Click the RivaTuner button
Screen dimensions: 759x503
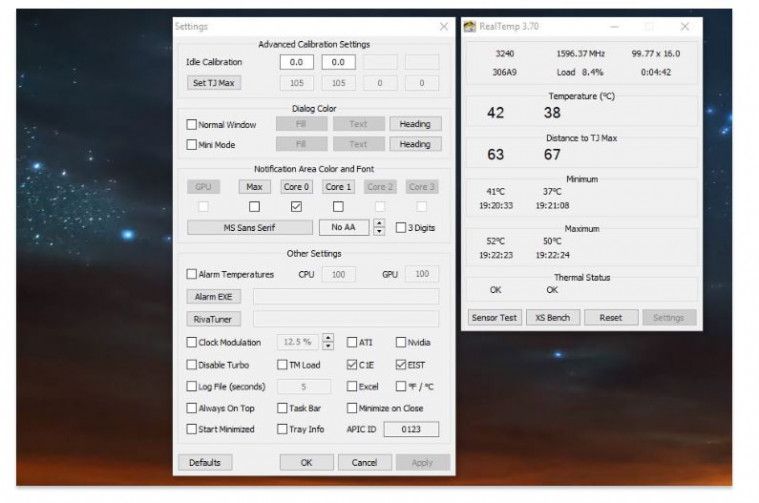click(x=213, y=320)
